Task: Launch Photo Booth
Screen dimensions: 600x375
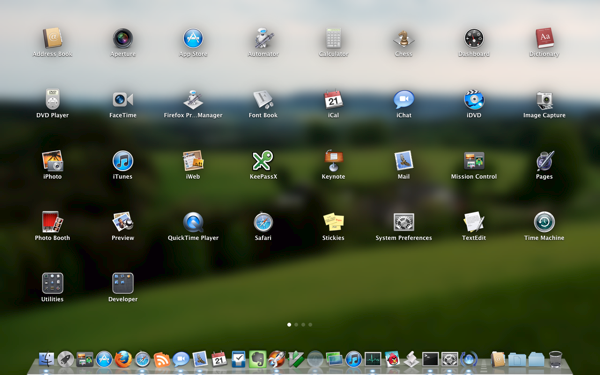Action: [x=52, y=222]
